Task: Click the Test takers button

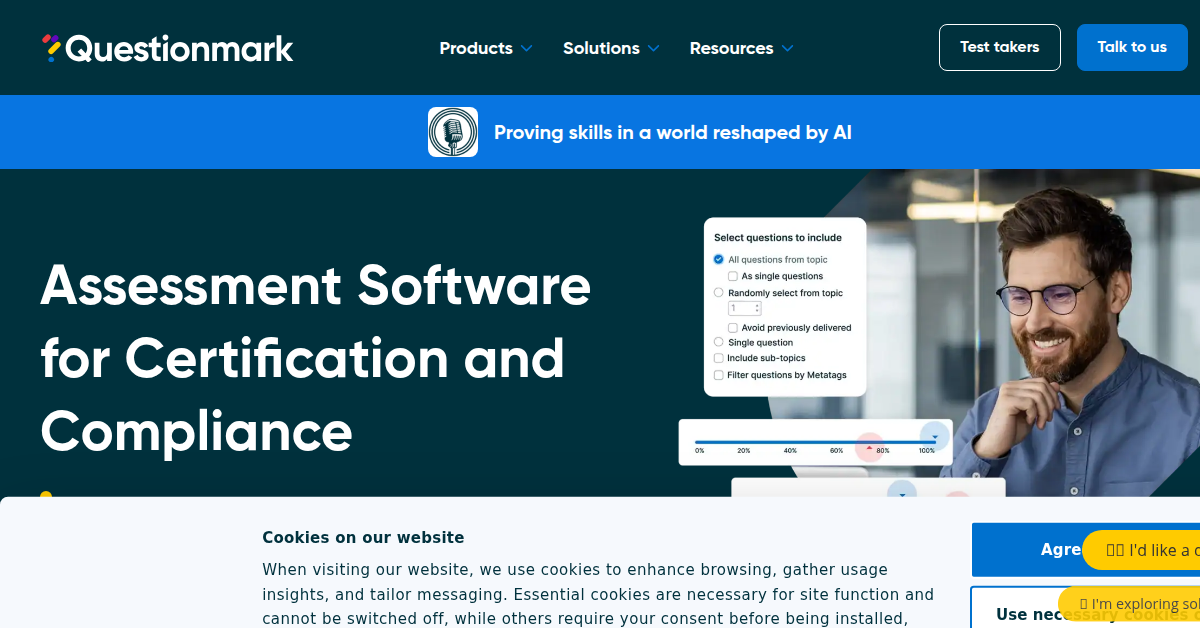Action: click(x=999, y=47)
